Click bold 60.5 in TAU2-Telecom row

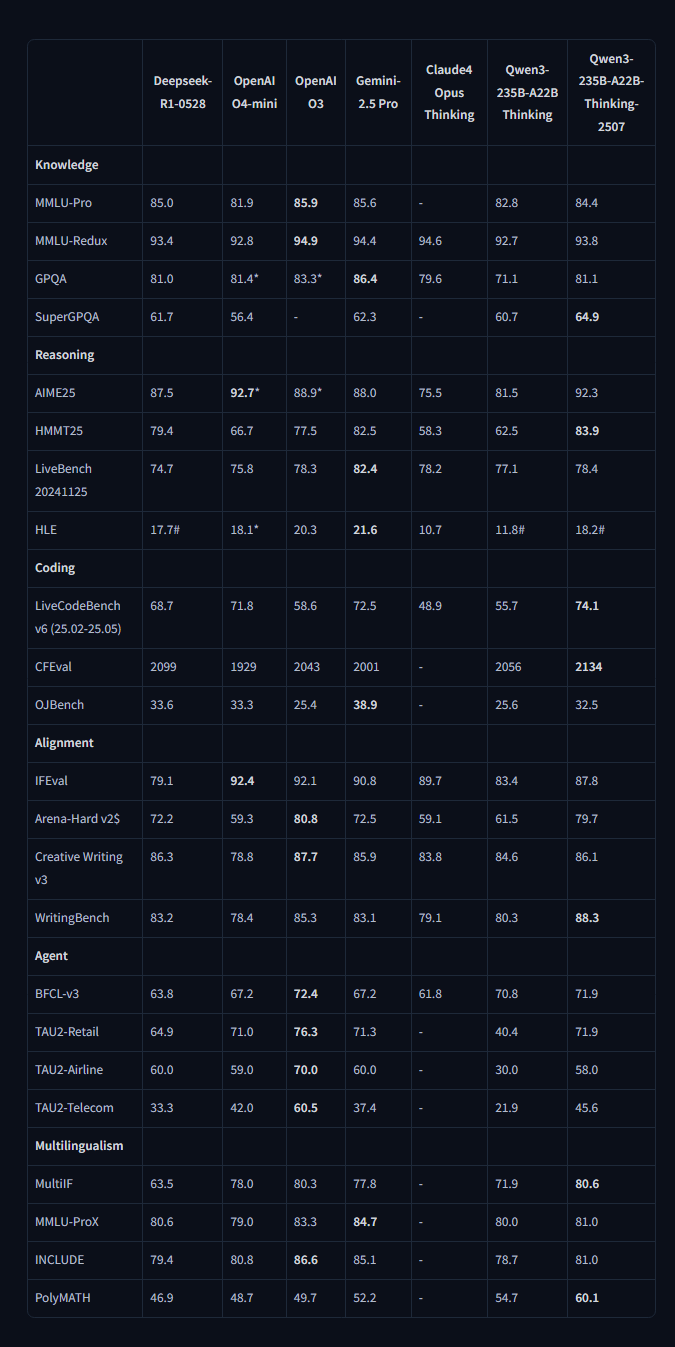point(306,1108)
